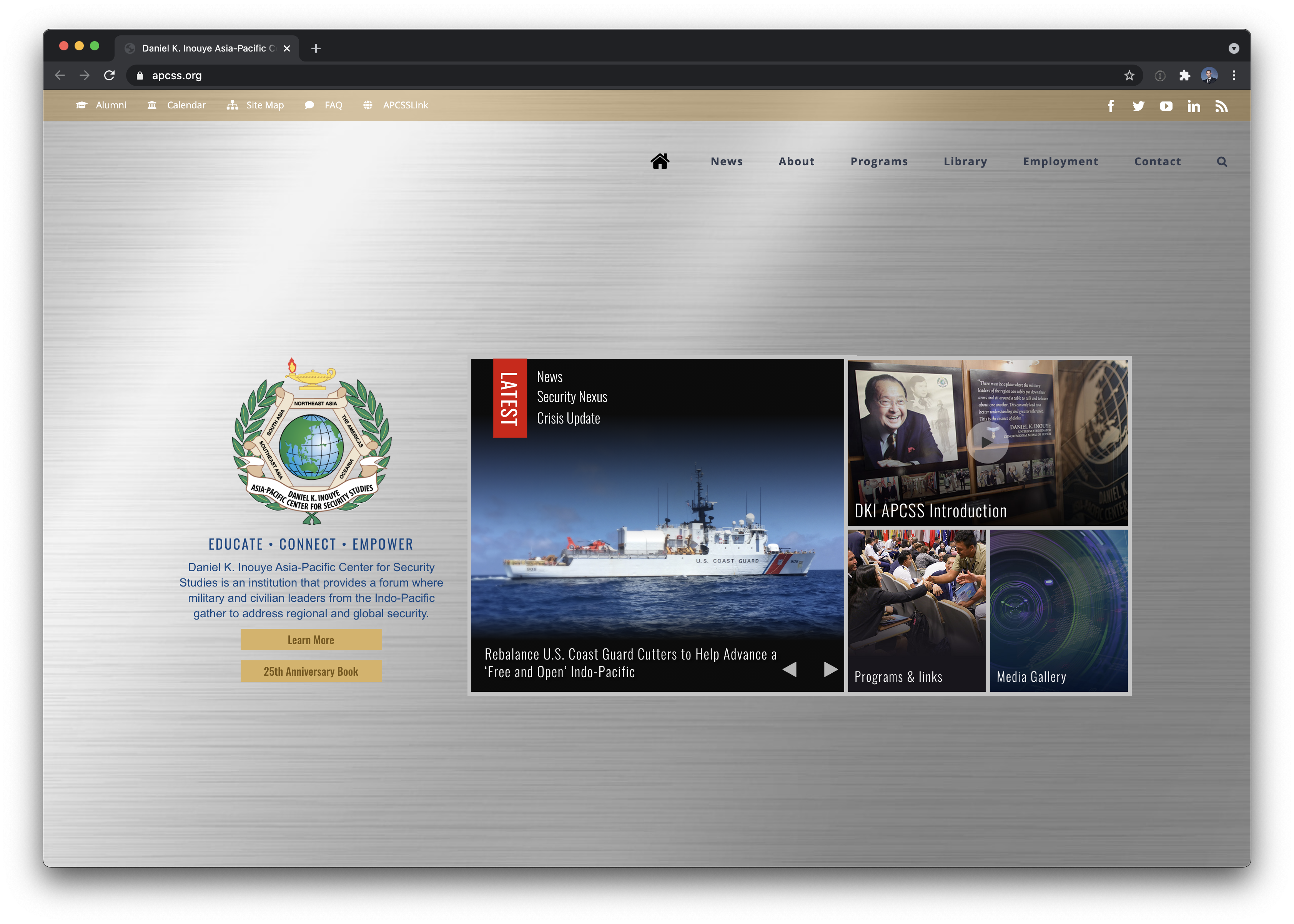Image resolution: width=1294 pixels, height=924 pixels.
Task: Go back to the previous page
Action: click(60, 76)
